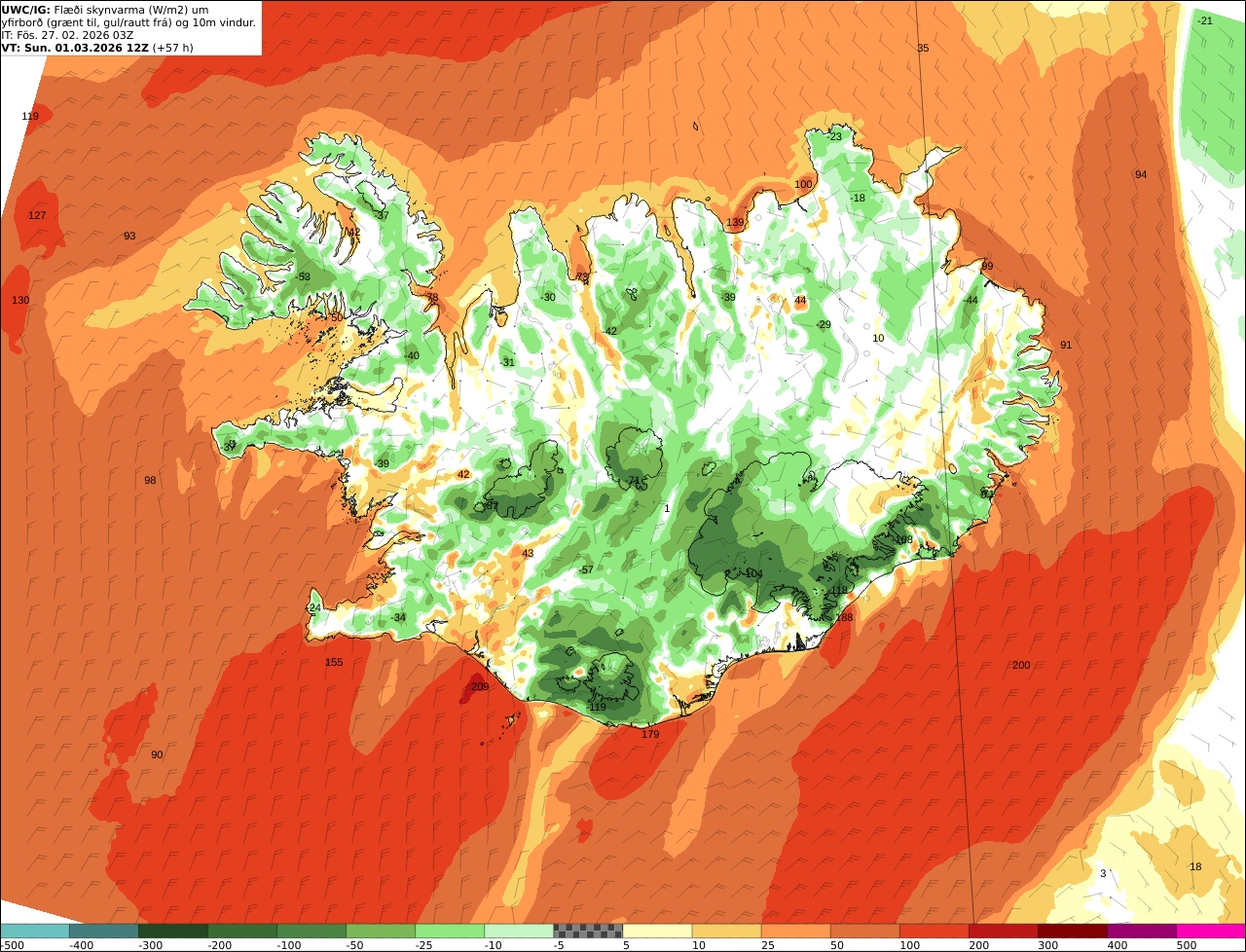Click the map value '-21' in the top-right corner
Image resolution: width=1246 pixels, height=952 pixels.
(1205, 21)
